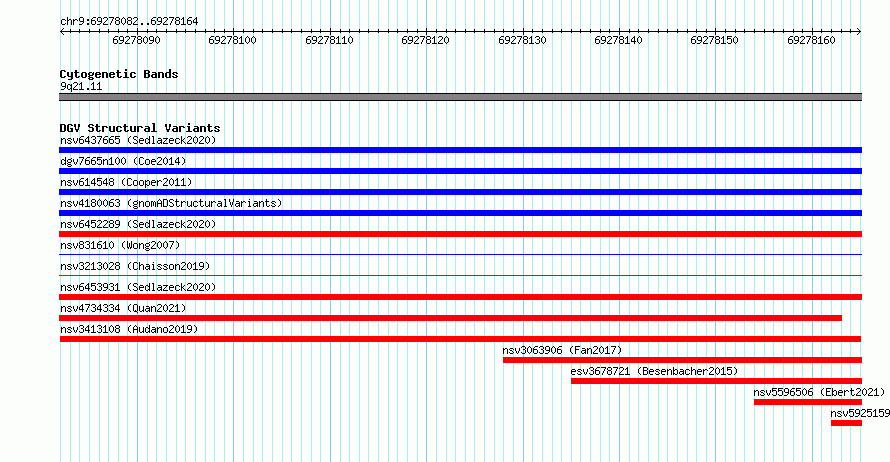Click the DGV Structural Variants track title
Viewport: 890px width, 462px height.
click(140, 128)
